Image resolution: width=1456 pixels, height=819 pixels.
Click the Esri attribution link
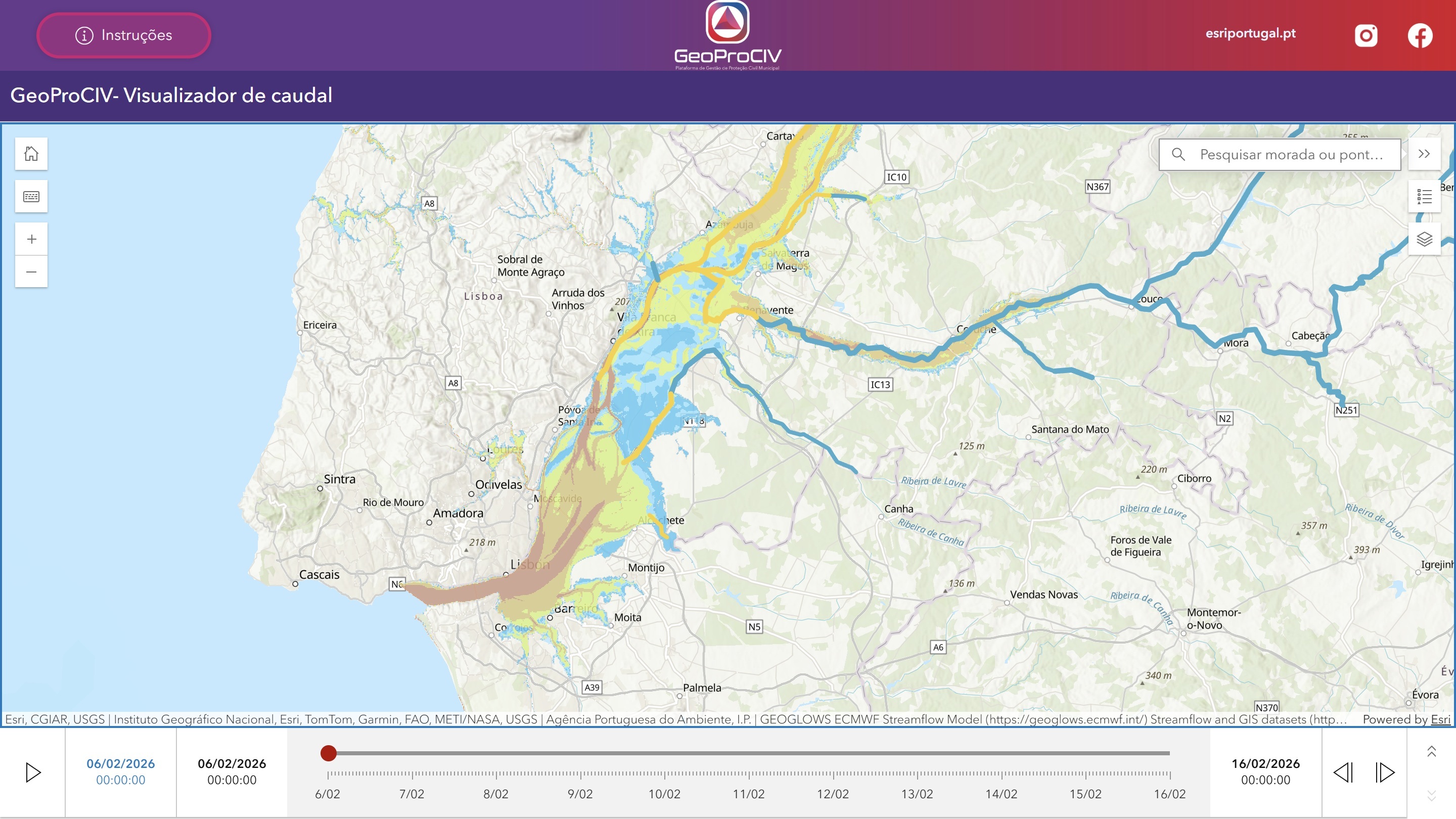[1440, 719]
